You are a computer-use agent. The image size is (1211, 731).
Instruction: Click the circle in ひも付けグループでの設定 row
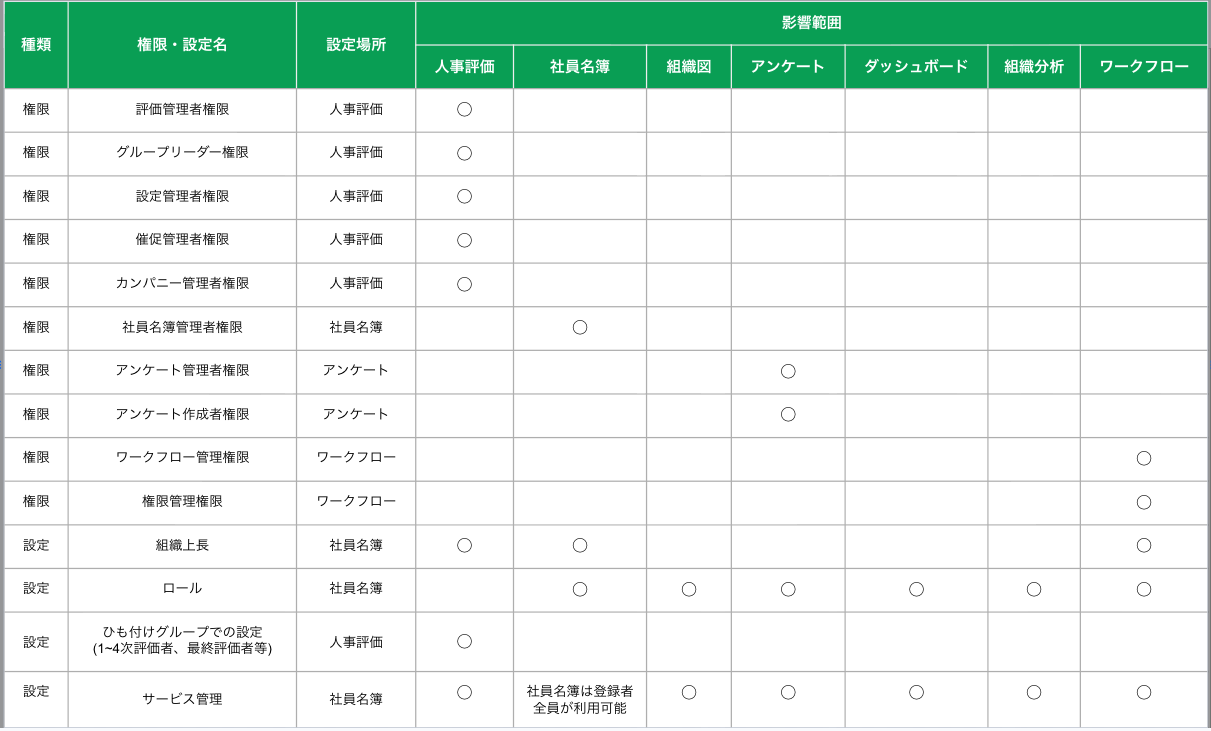coord(464,640)
